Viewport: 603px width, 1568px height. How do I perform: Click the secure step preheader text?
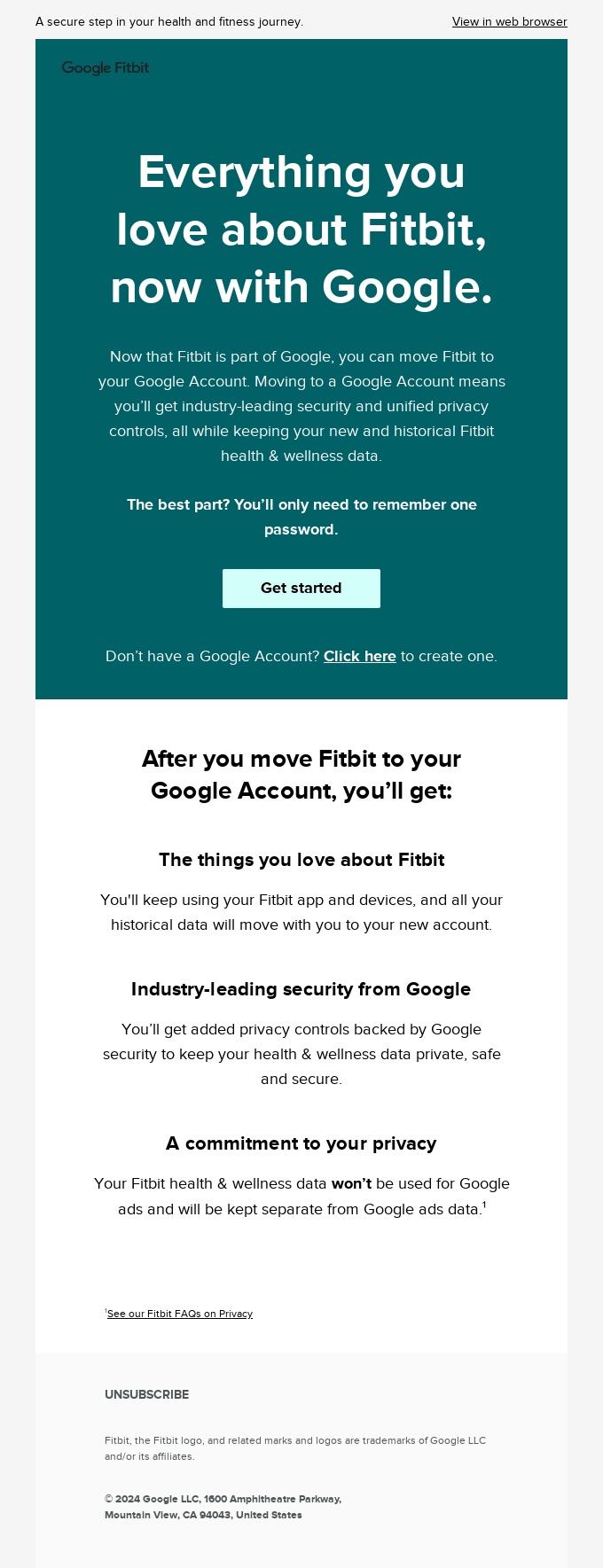pyautogui.click(x=168, y=21)
